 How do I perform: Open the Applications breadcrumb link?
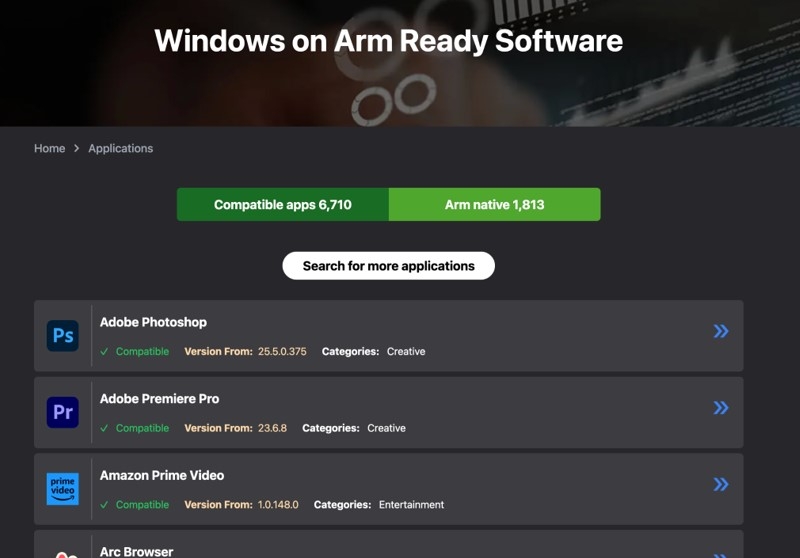[x=120, y=148]
